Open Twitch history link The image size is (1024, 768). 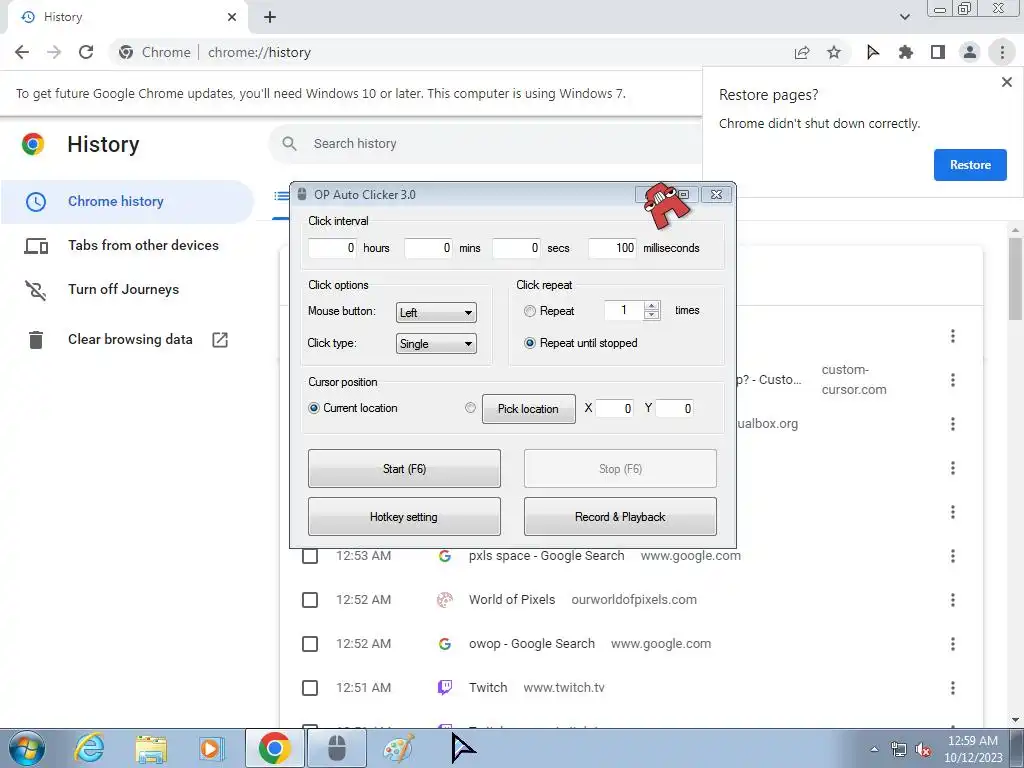point(488,687)
